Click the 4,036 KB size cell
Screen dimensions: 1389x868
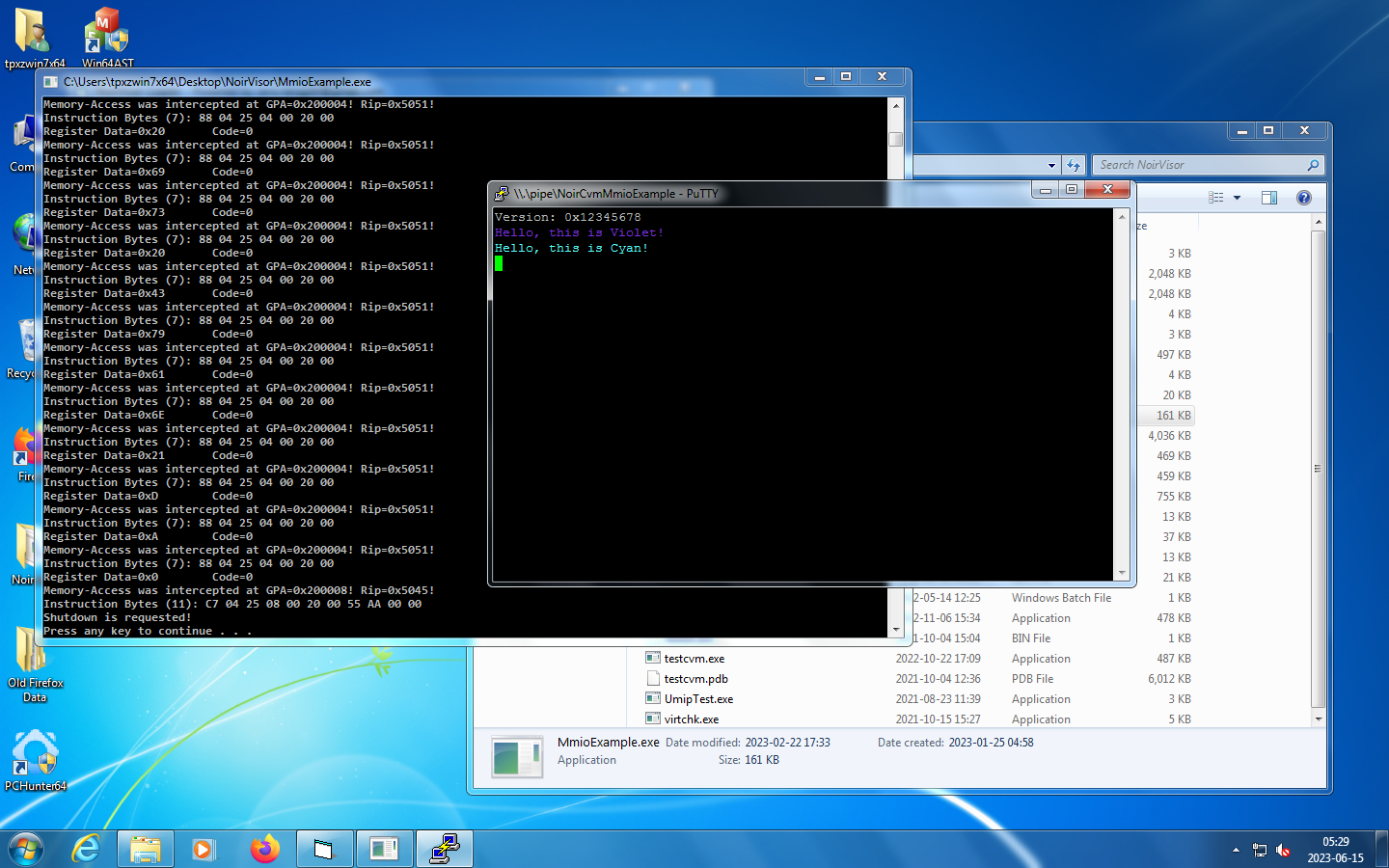(1169, 436)
